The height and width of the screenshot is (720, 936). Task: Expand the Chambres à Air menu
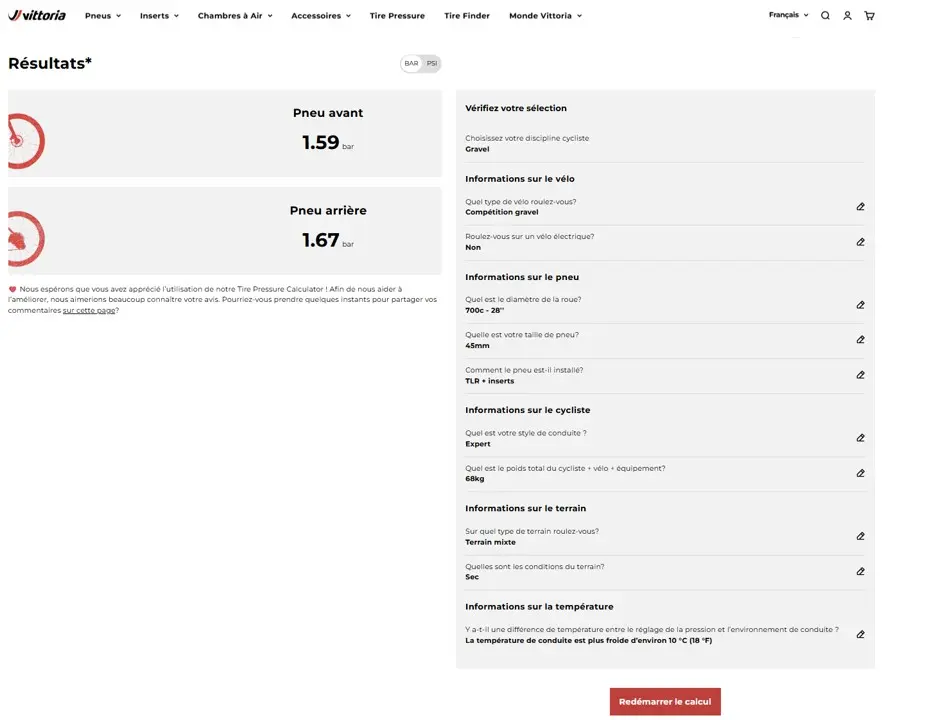click(x=235, y=16)
